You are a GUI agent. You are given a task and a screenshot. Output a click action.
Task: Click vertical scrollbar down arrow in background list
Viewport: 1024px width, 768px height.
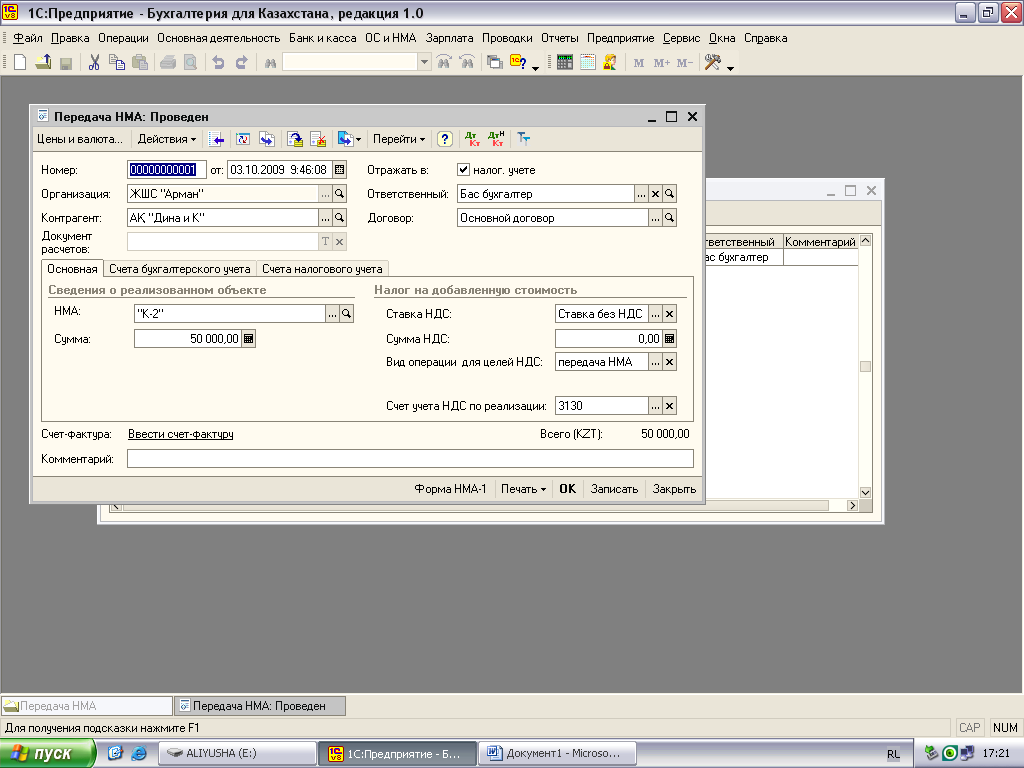[x=865, y=492]
